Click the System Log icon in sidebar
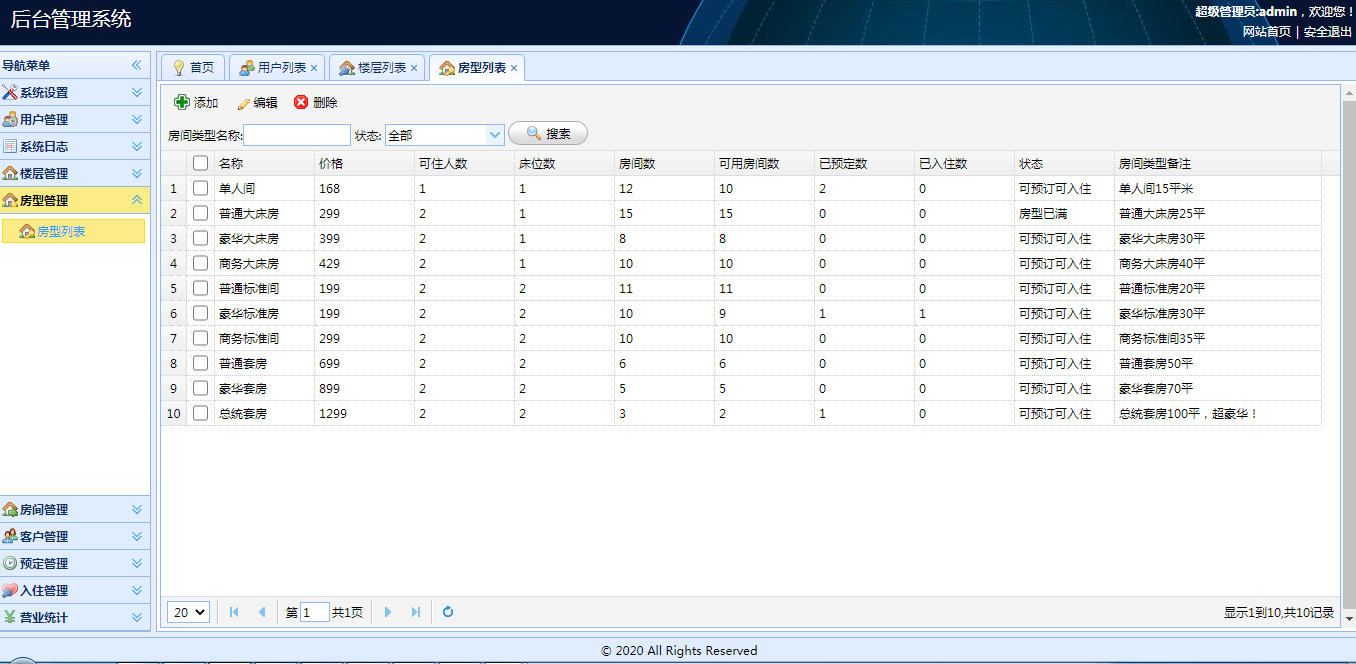The height and width of the screenshot is (664, 1356). coord(10,146)
